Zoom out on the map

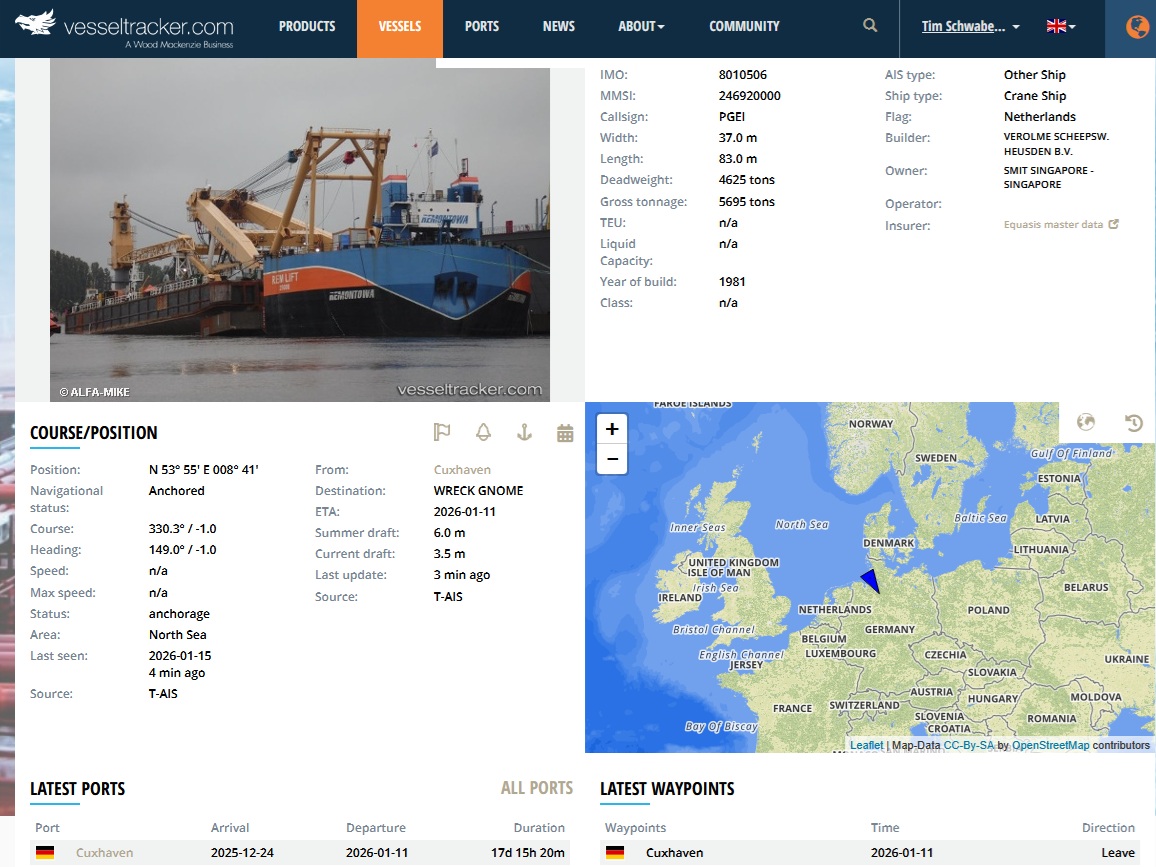click(612, 459)
